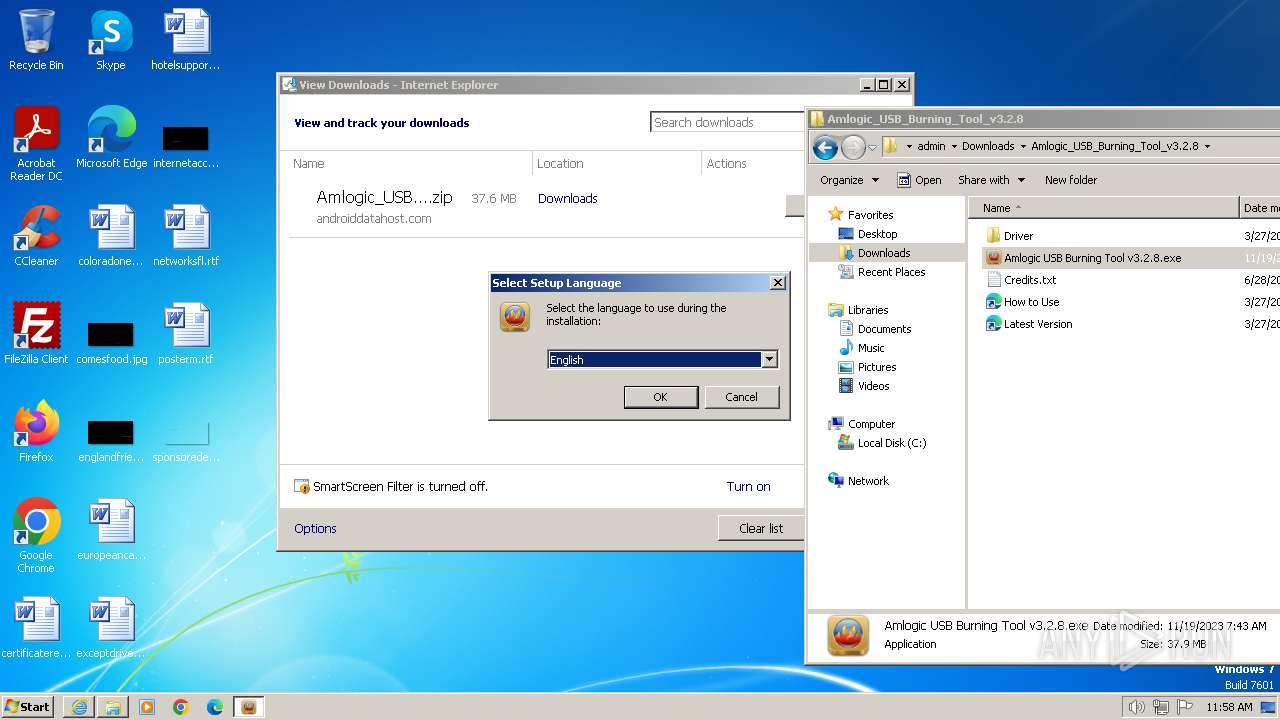
Task: Expand the Downloads breadcrumb arrow in address bar
Action: pos(1023,146)
